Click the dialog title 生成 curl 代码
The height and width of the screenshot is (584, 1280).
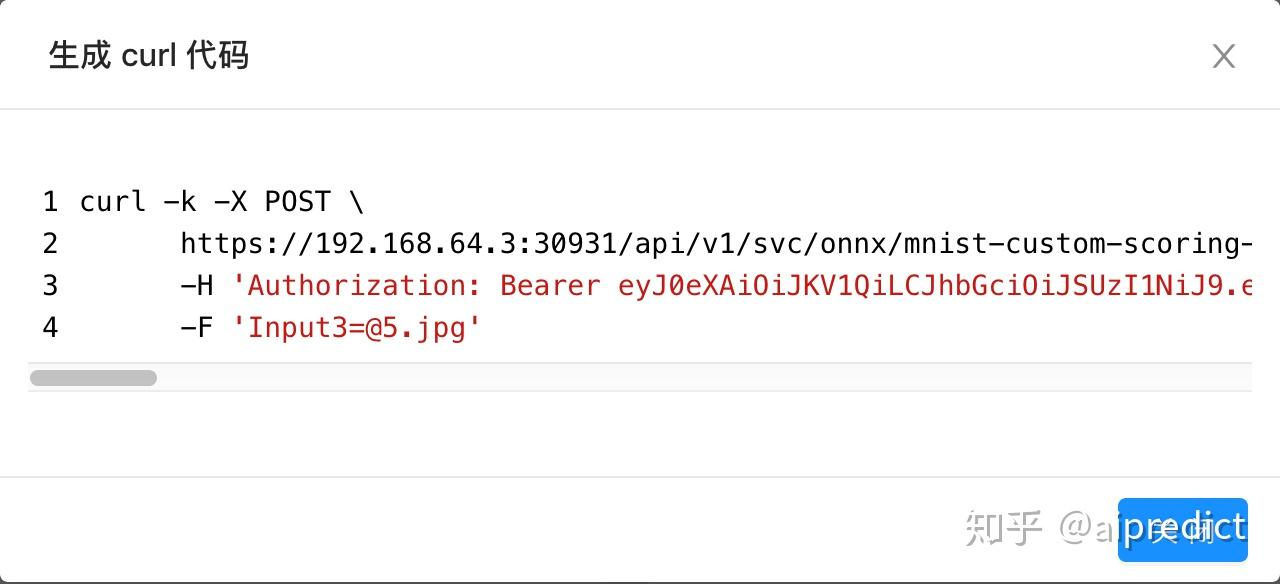tap(148, 56)
